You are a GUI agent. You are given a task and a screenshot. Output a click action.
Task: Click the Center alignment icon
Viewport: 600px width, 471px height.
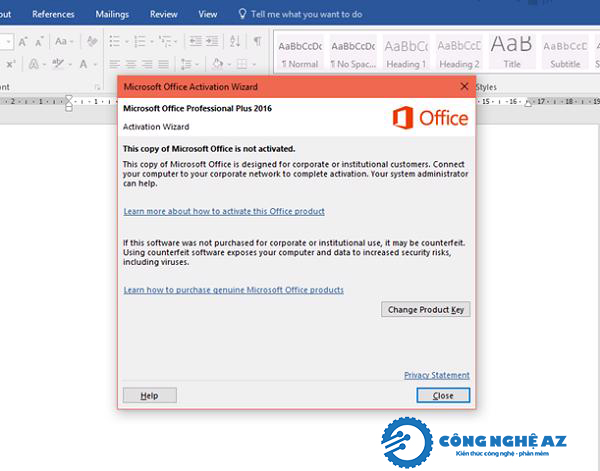click(x=131, y=64)
